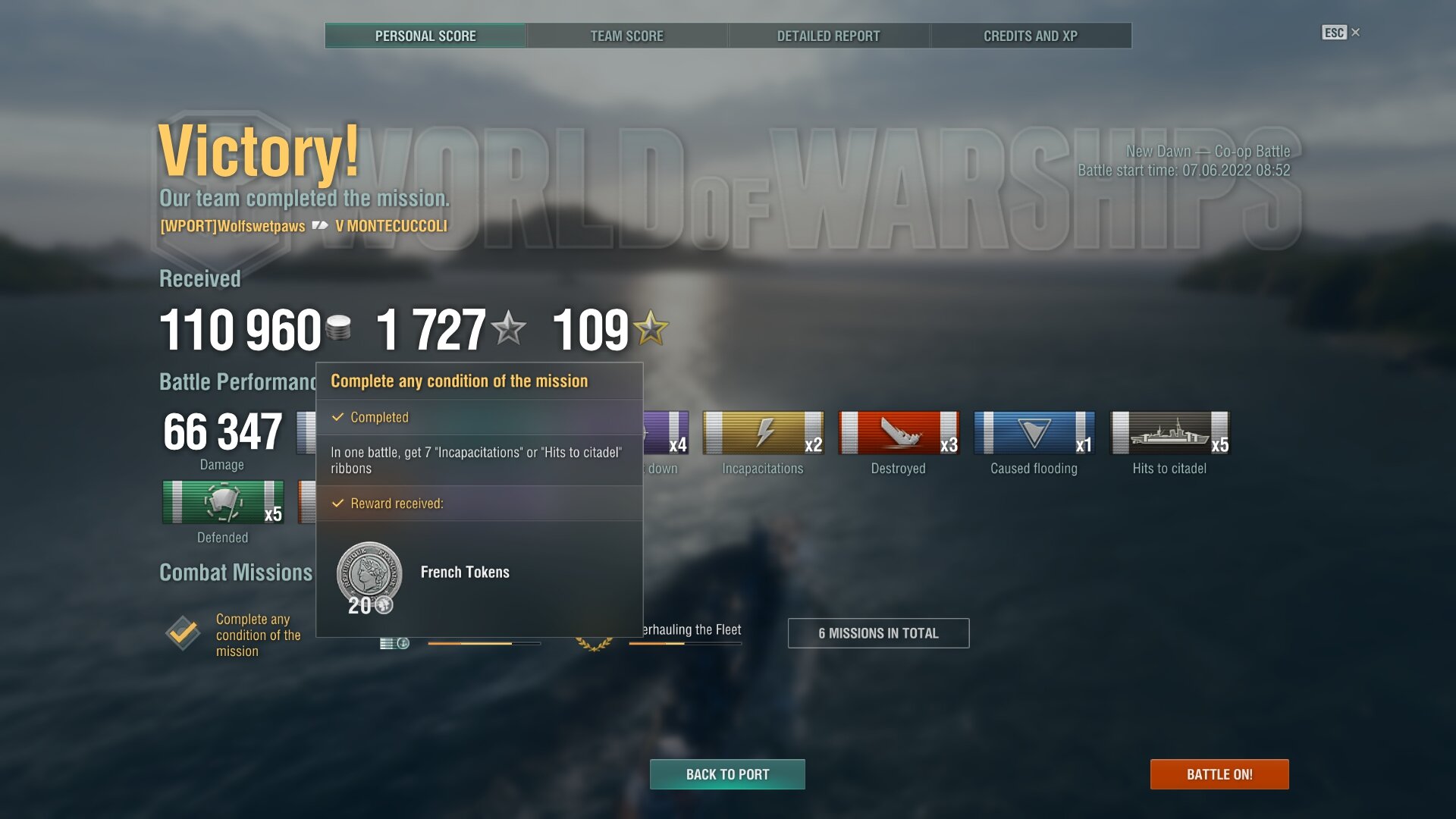Click the Incapacitations ribbon icon
The image size is (1456, 819).
[x=763, y=433]
